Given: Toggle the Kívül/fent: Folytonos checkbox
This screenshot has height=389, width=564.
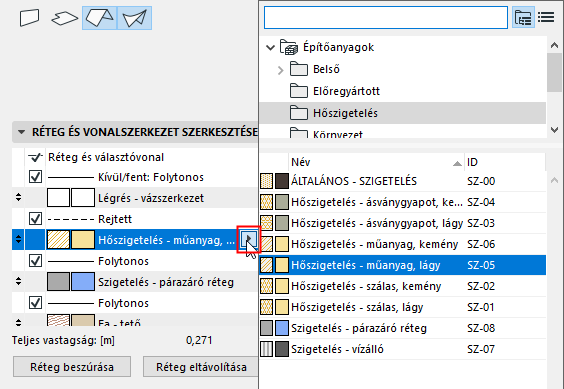Looking at the screenshot, I should click(x=35, y=177).
